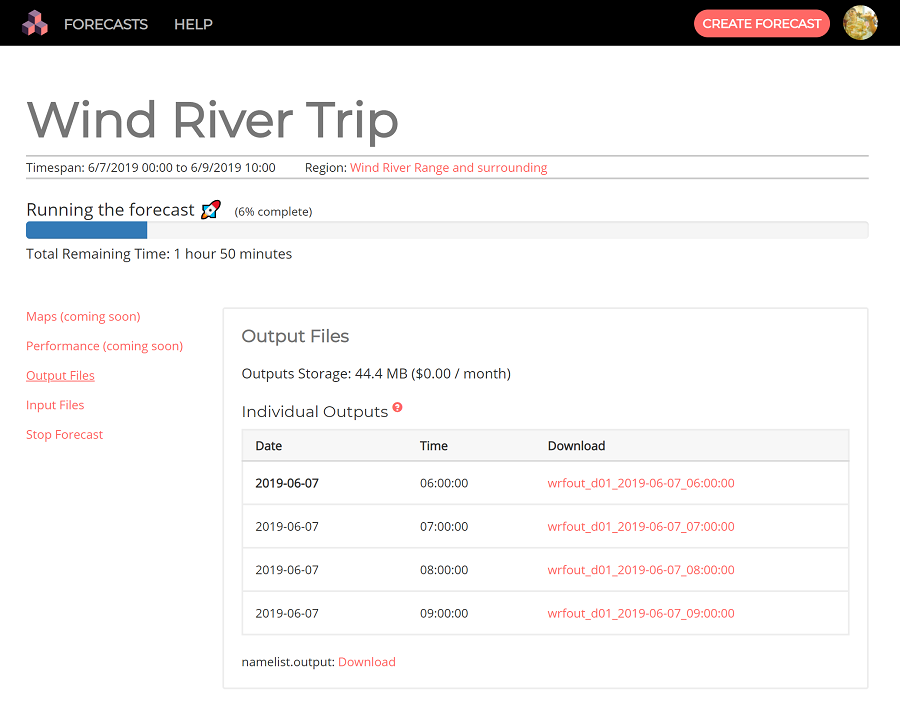Select Maps (coming soon) sidebar link
The image size is (900, 717).
83,317
